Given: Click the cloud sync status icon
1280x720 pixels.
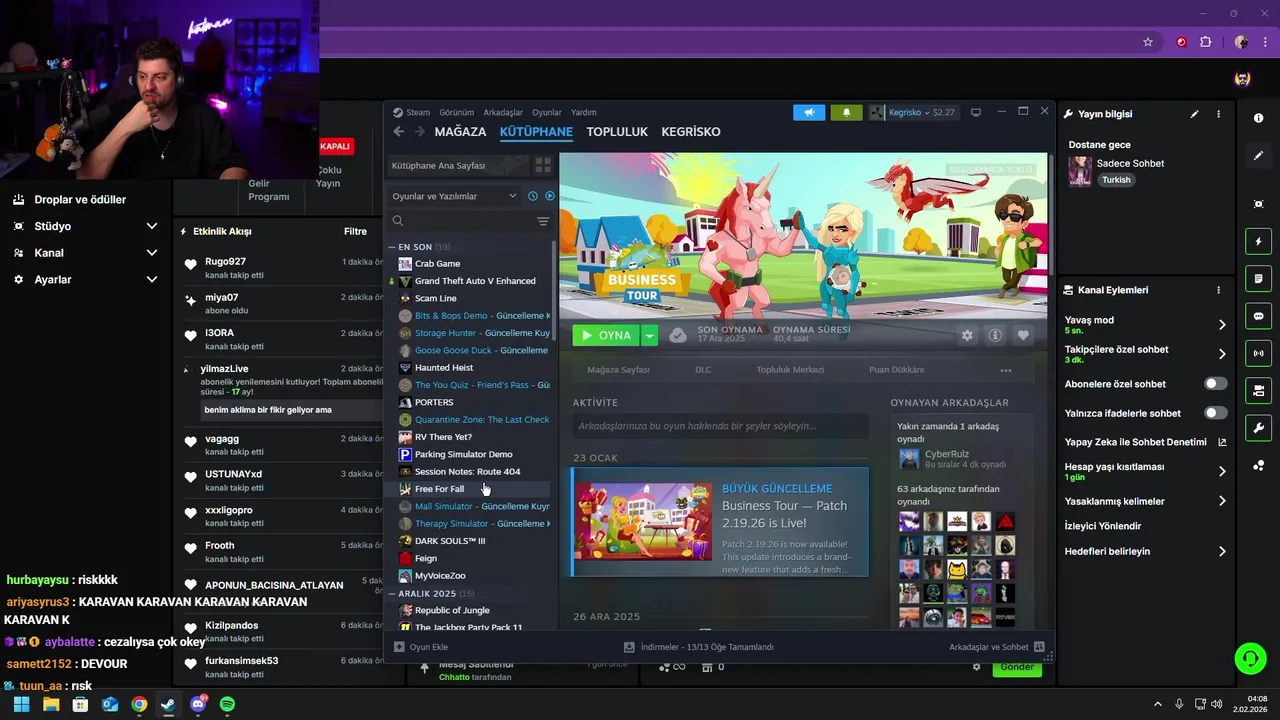Looking at the screenshot, I should click(x=677, y=335).
